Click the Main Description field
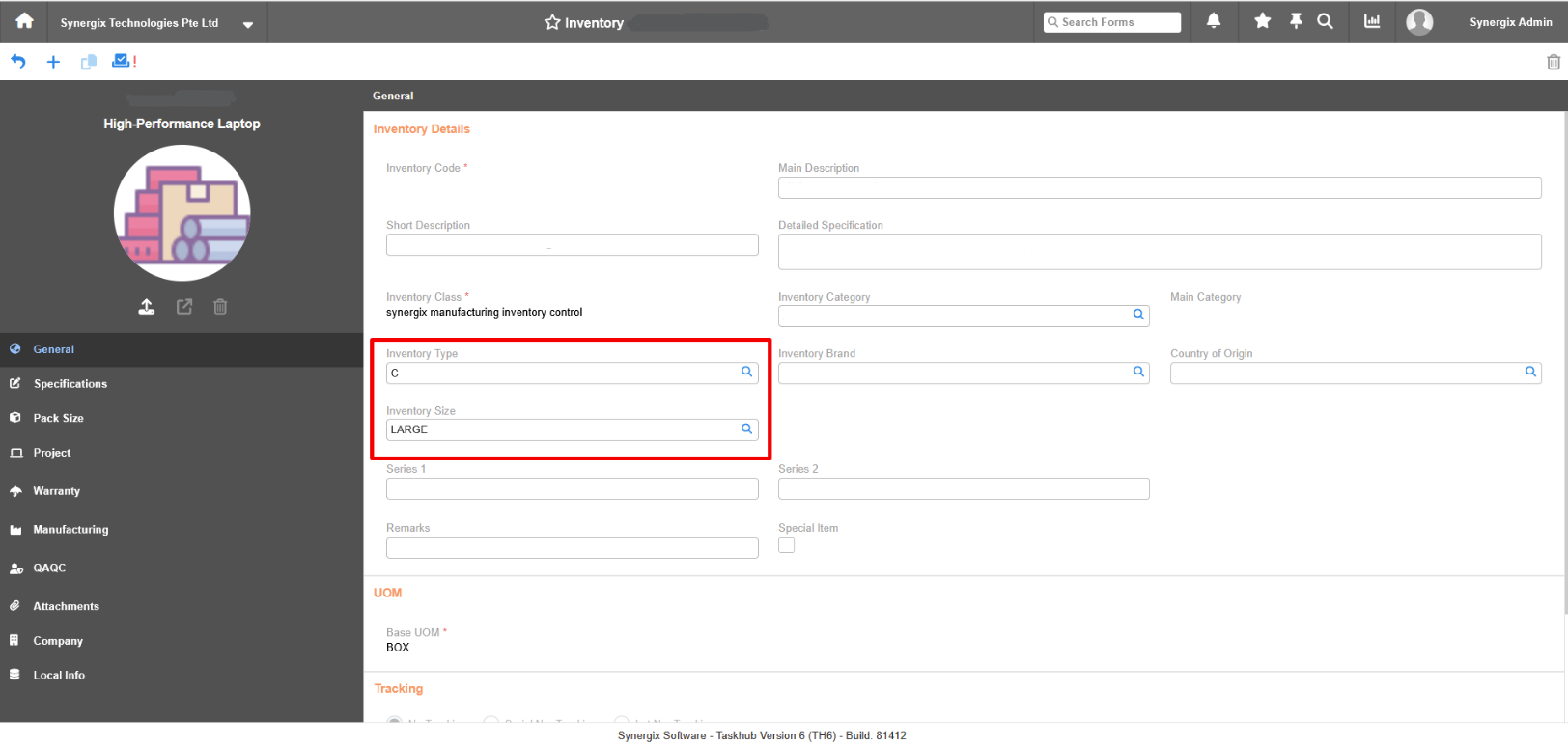1568x748 pixels. click(1160, 188)
